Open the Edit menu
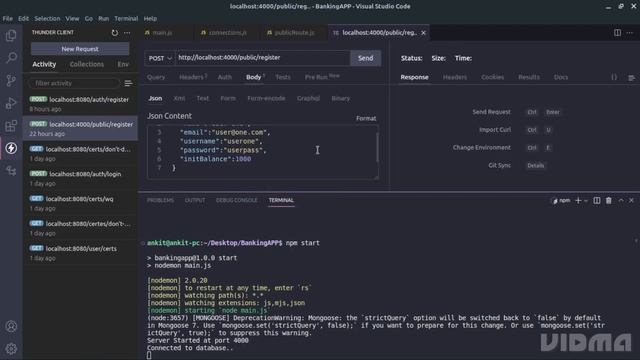Screen dimensions: 640x360 [x=23, y=18]
